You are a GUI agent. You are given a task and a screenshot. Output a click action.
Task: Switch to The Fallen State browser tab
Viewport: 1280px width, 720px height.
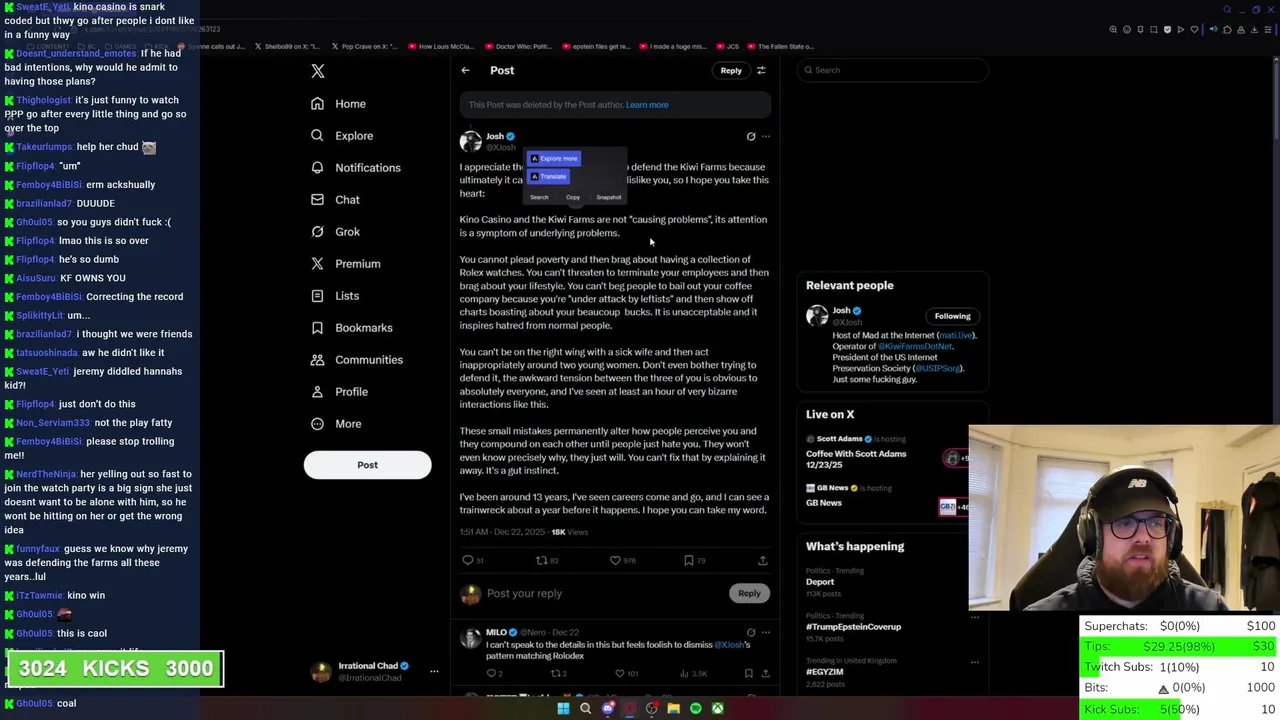783,47
